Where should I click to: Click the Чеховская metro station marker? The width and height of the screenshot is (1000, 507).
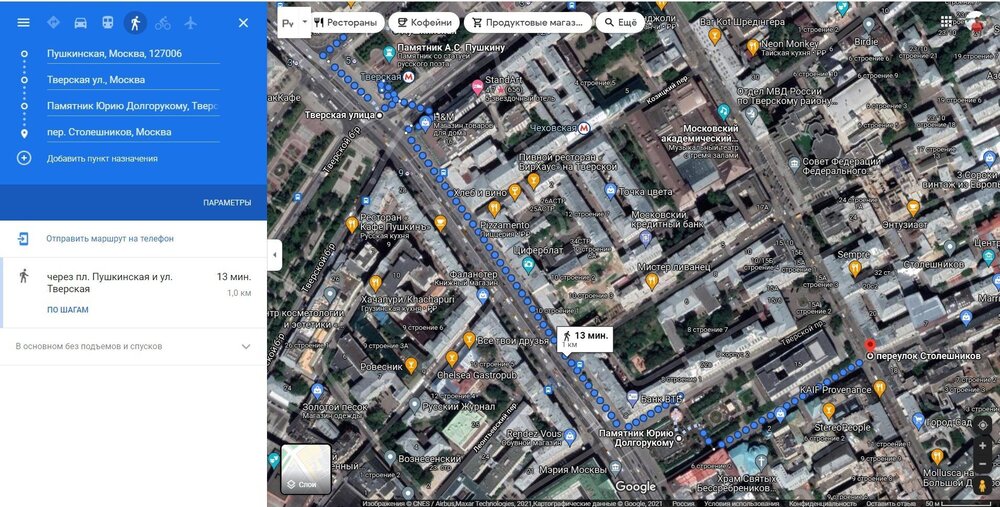click(x=584, y=128)
